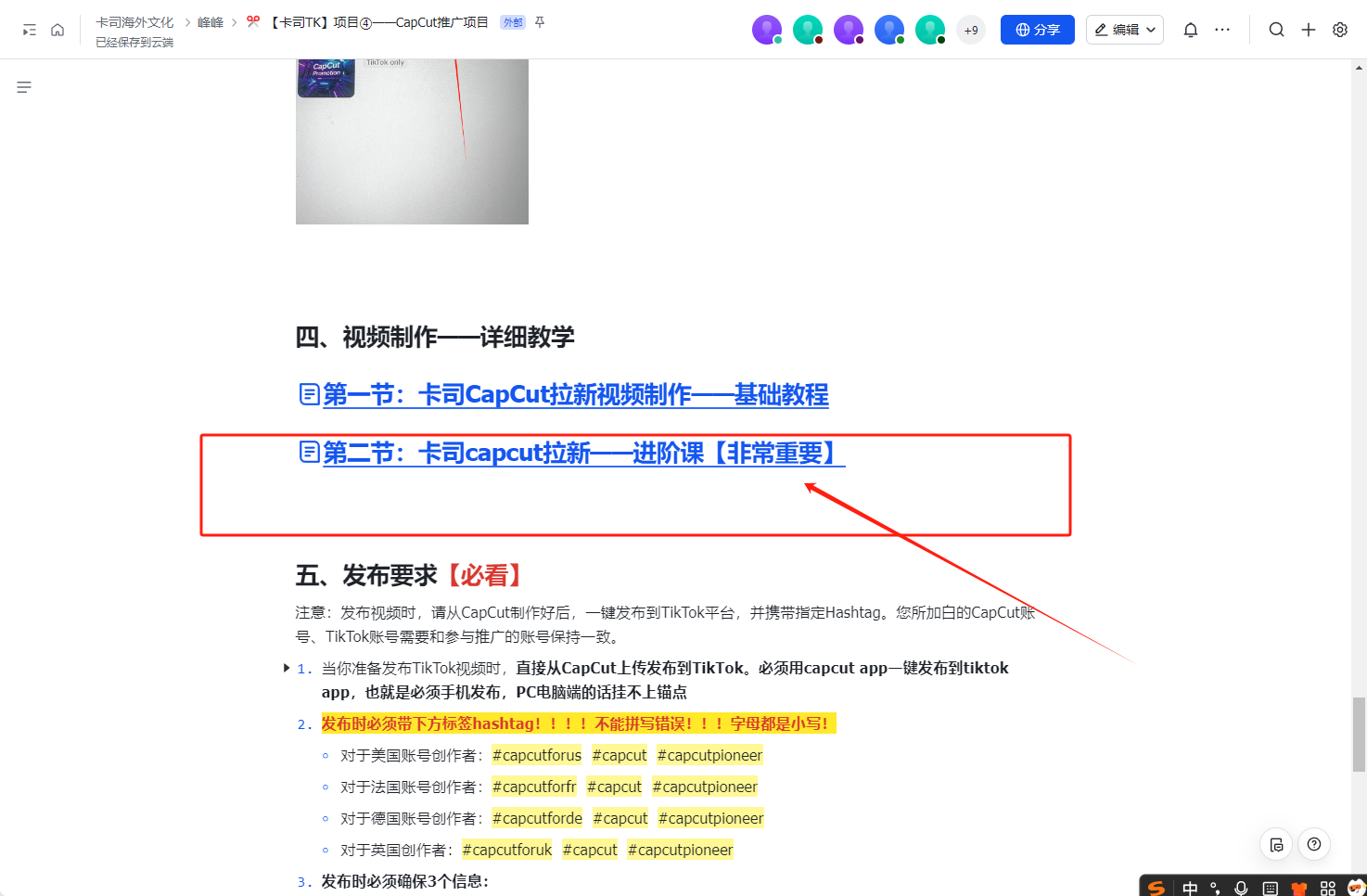Click #capcutpioneer in the 英国 row
1367x896 pixels.
click(681, 850)
